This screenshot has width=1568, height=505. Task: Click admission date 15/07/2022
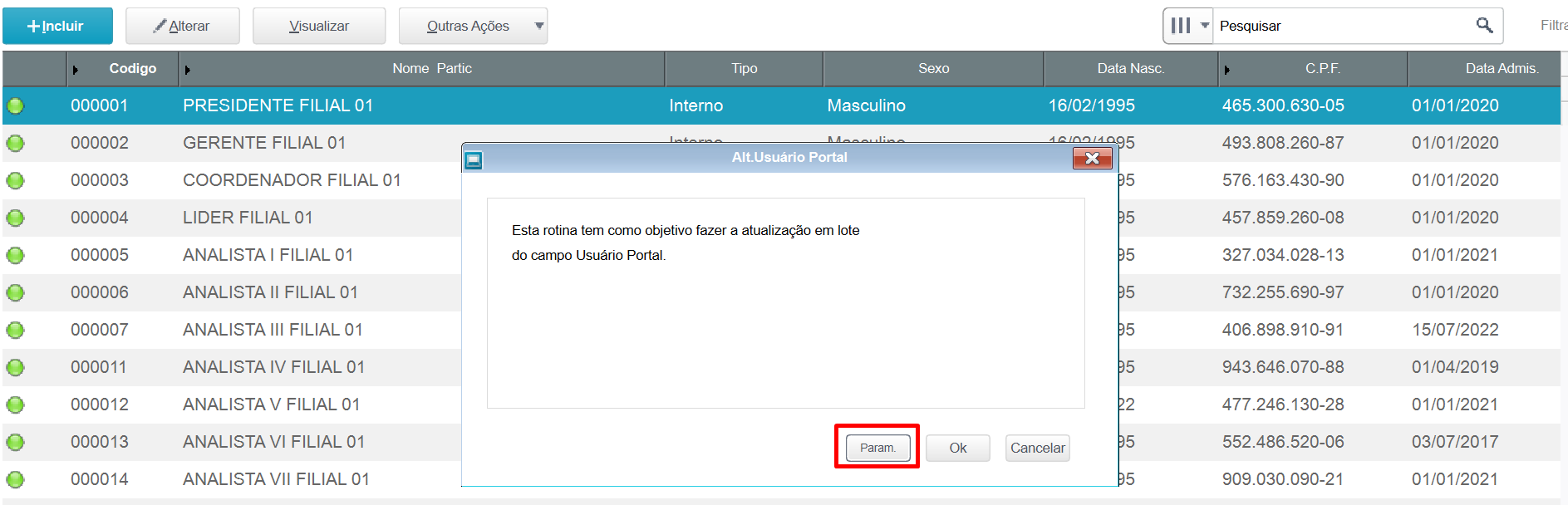pos(1455,330)
